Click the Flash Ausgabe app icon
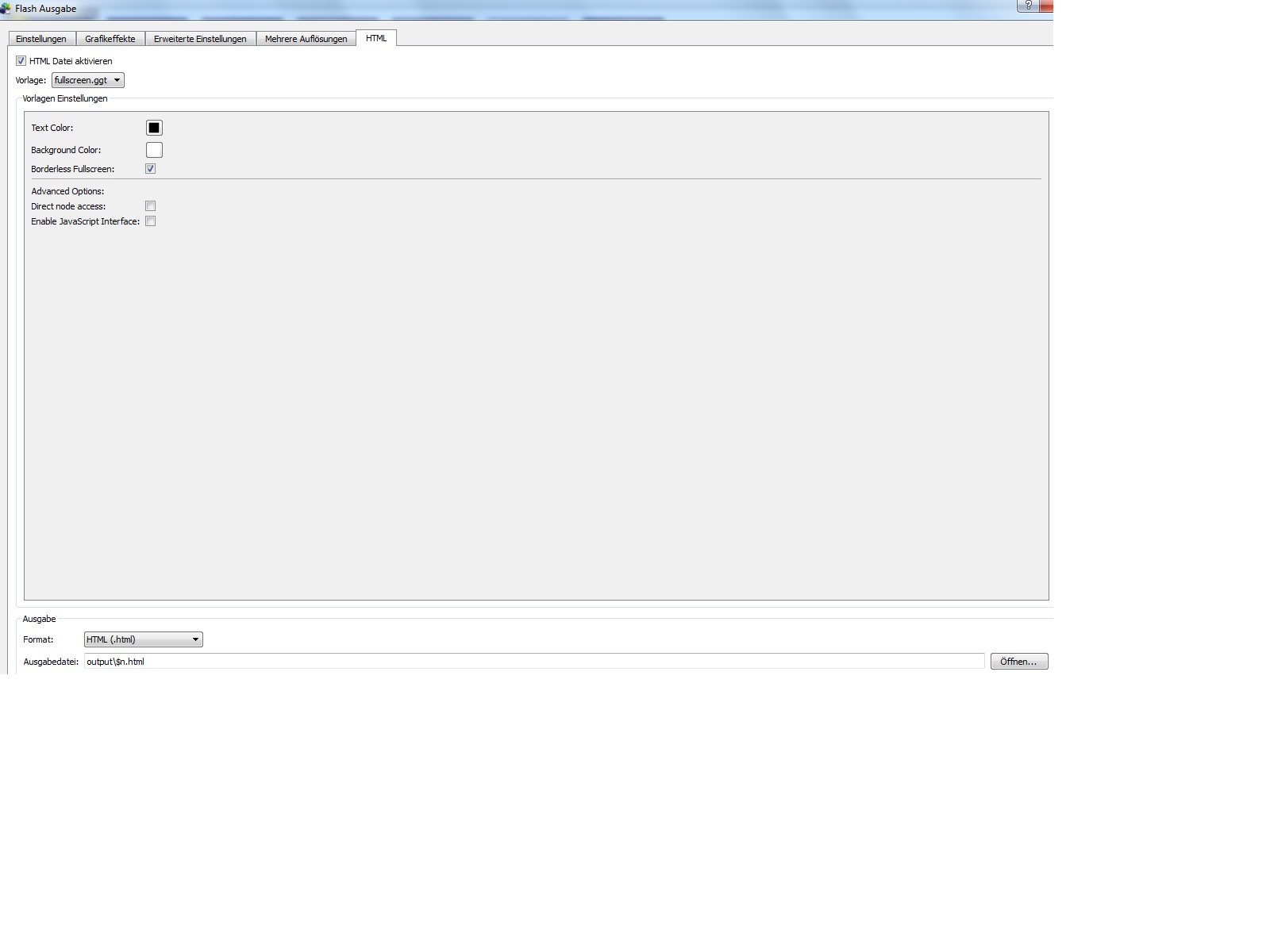This screenshot has height=952, width=1270. [x=5, y=9]
